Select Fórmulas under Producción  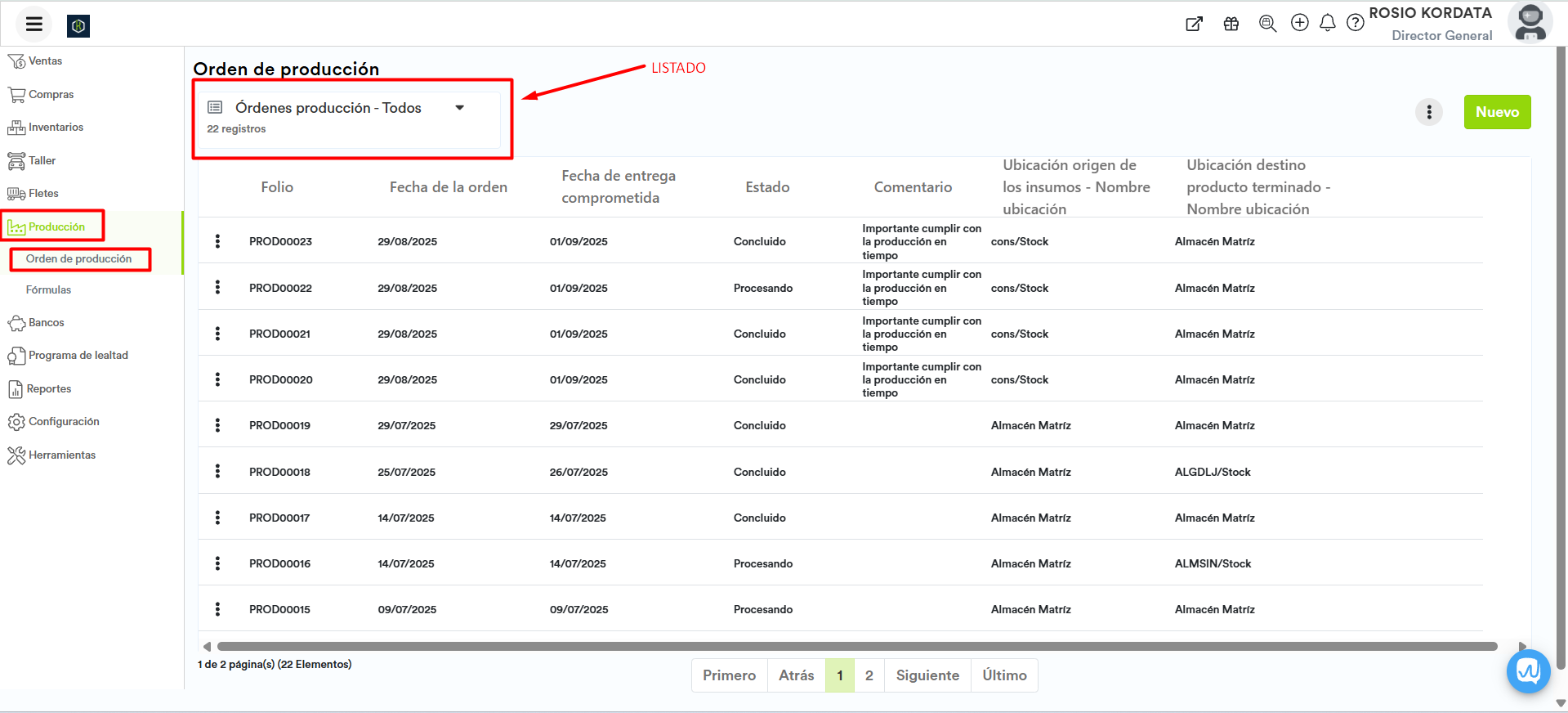coord(48,289)
